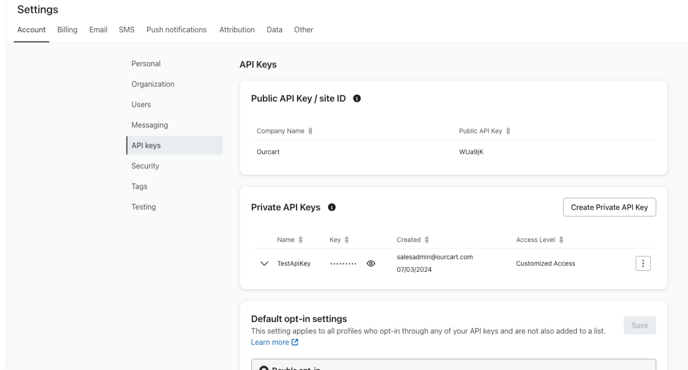Click the info icon beside Private API Keys
The height and width of the screenshot is (370, 688).
[332, 207]
